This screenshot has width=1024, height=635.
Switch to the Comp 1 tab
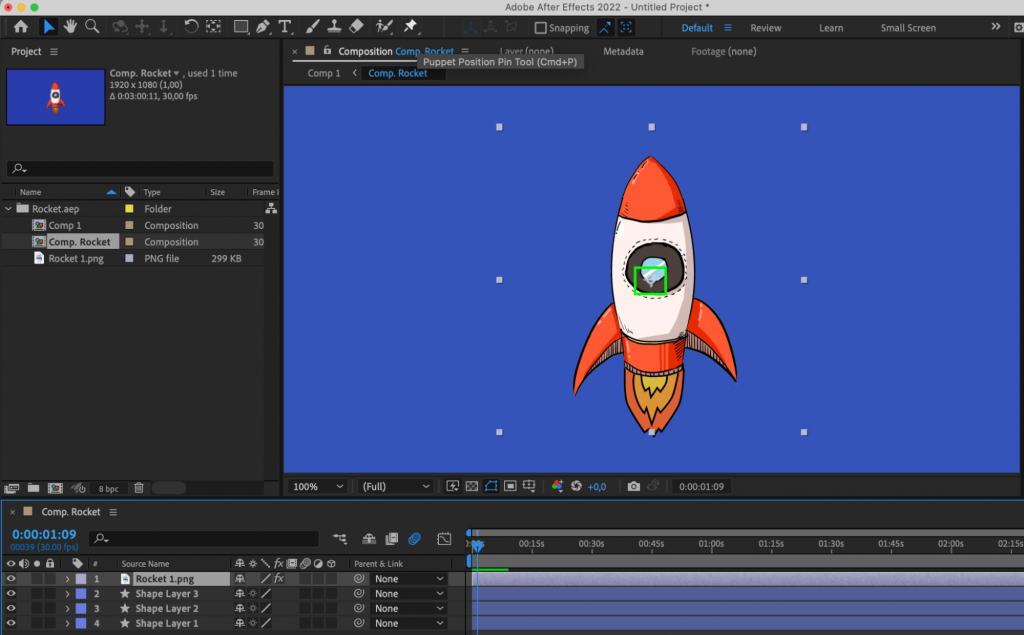(x=322, y=72)
